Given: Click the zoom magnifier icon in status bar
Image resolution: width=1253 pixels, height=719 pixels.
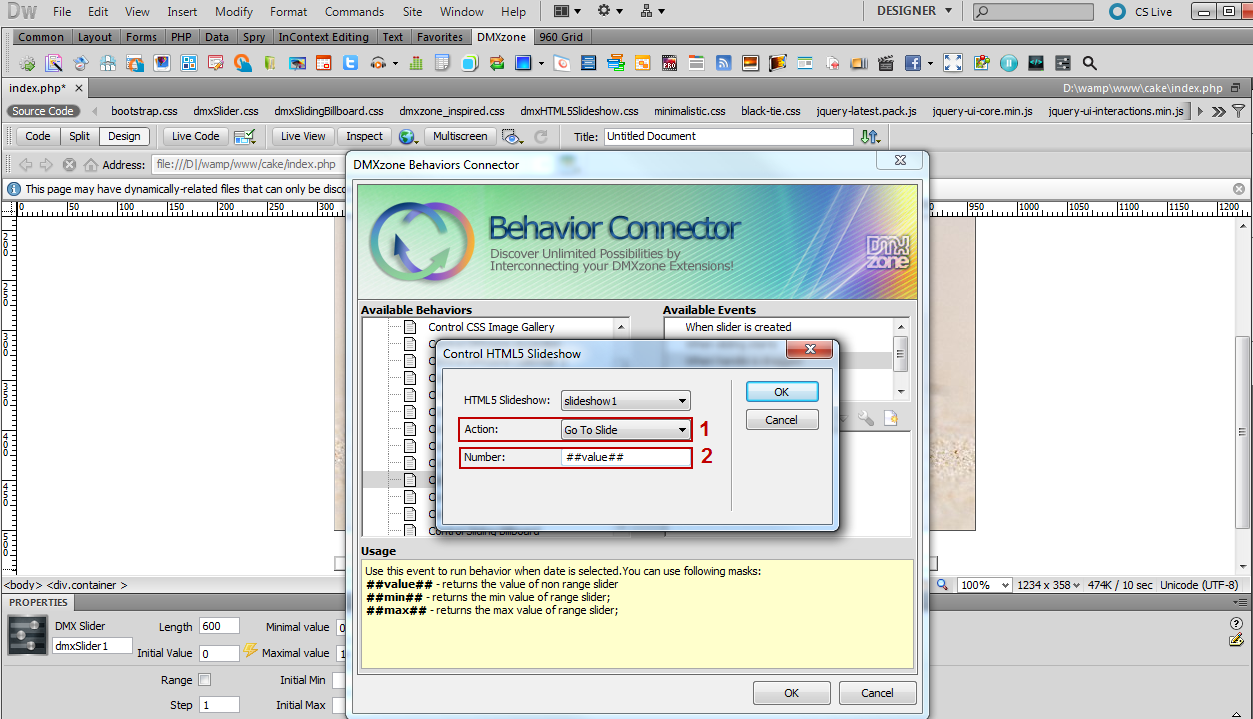Looking at the screenshot, I should [943, 584].
